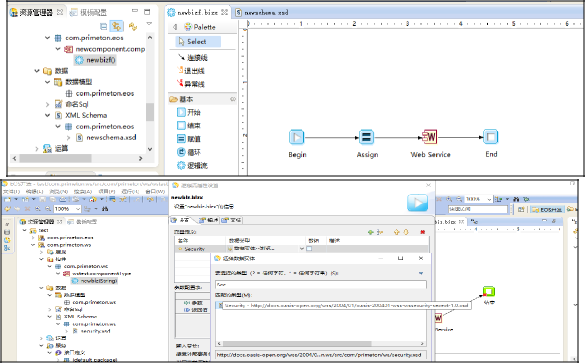Click the W Service node in the lower canvas
Screen dimensions: 585x363
(x=438, y=318)
